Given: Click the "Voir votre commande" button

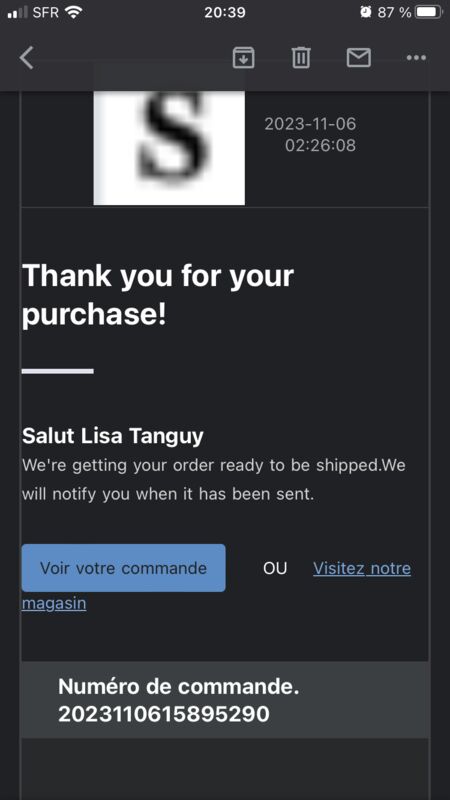Looking at the screenshot, I should coord(123,568).
